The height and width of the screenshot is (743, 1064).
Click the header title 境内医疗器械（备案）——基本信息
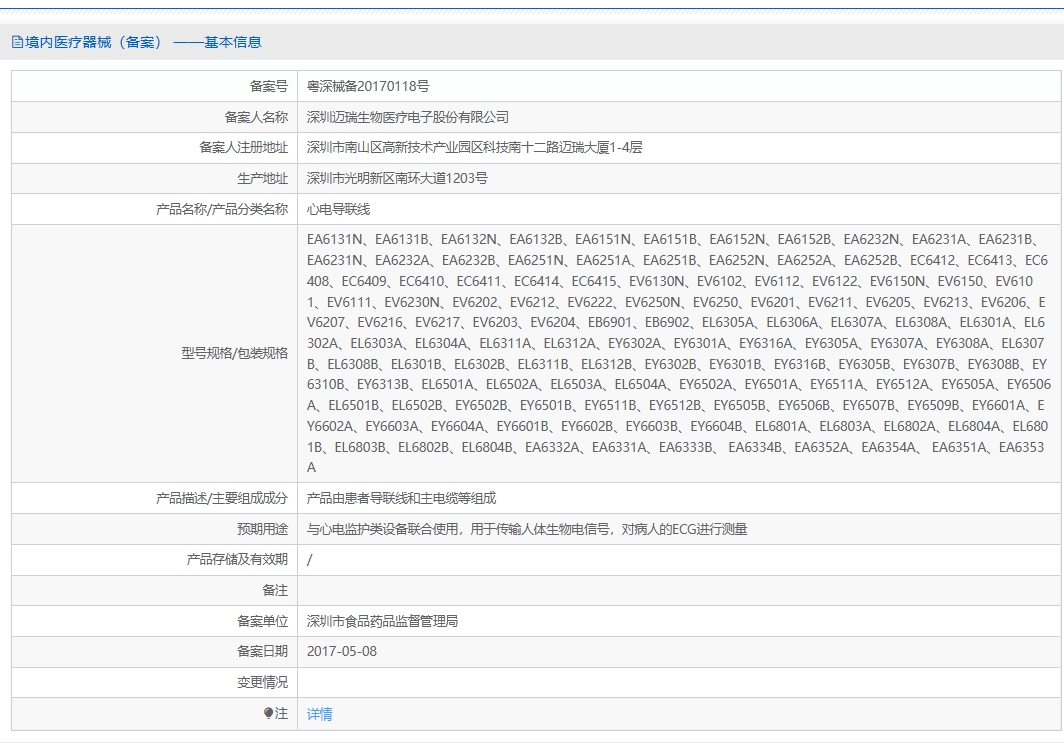pyautogui.click(x=143, y=42)
